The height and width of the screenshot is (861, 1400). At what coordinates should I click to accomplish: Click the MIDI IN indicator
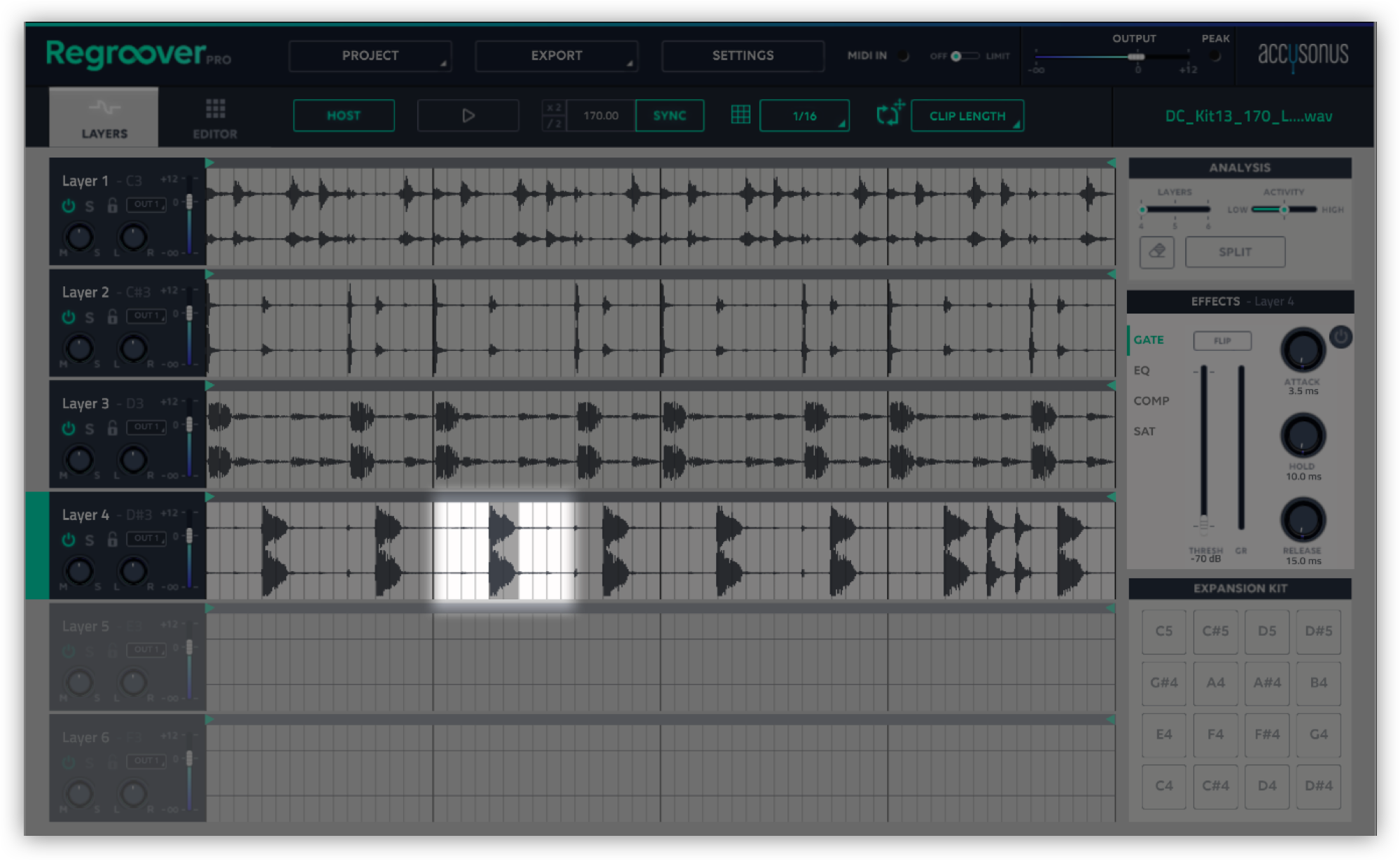[x=904, y=56]
